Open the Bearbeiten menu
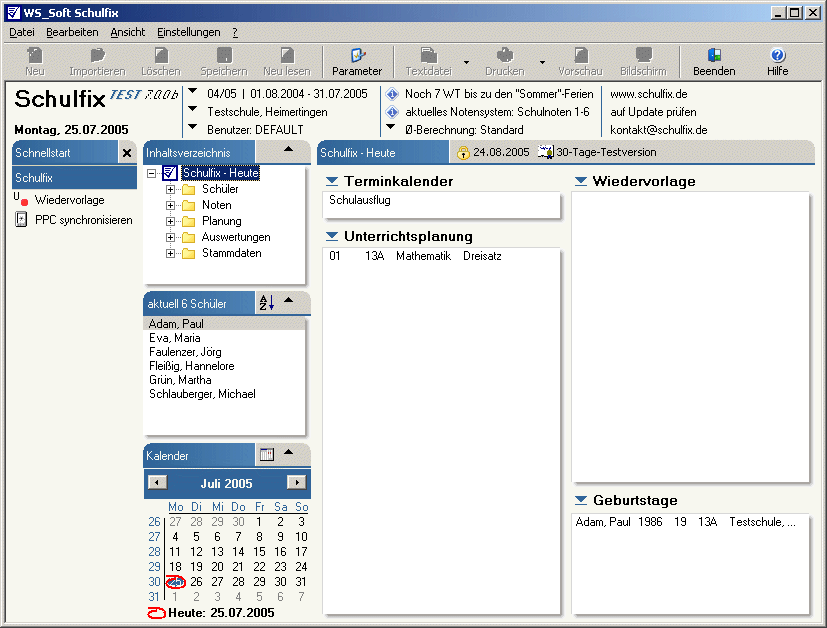 [x=72, y=32]
